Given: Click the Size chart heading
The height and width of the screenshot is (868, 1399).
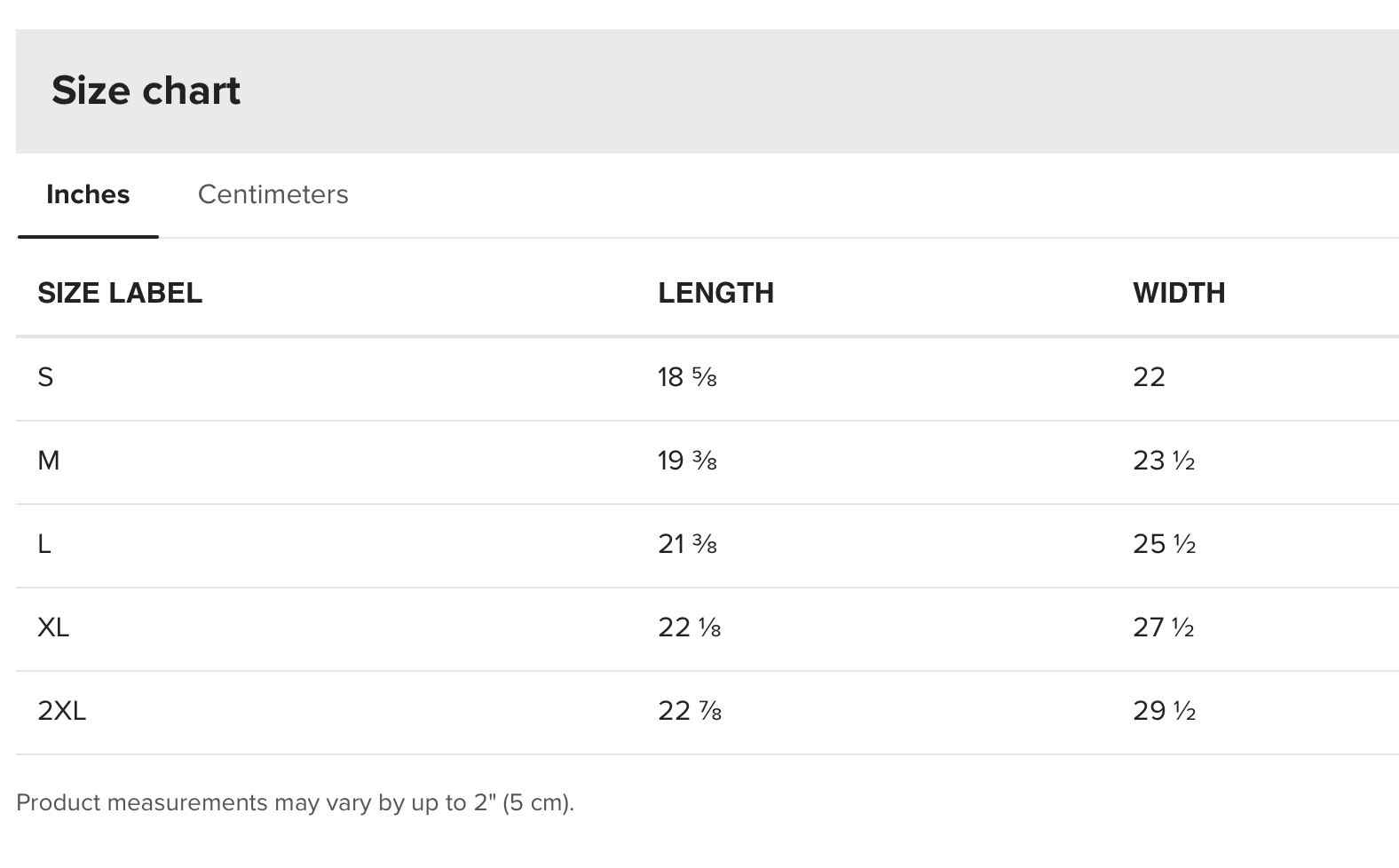Looking at the screenshot, I should [146, 91].
